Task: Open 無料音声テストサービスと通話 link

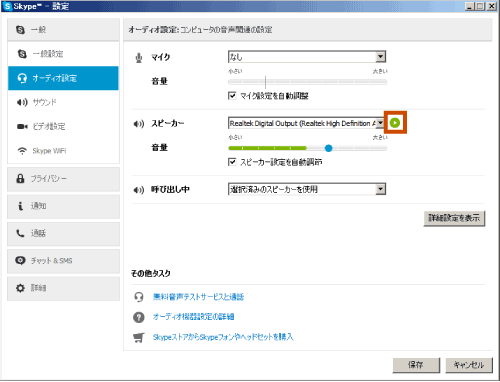Action: click(198, 297)
